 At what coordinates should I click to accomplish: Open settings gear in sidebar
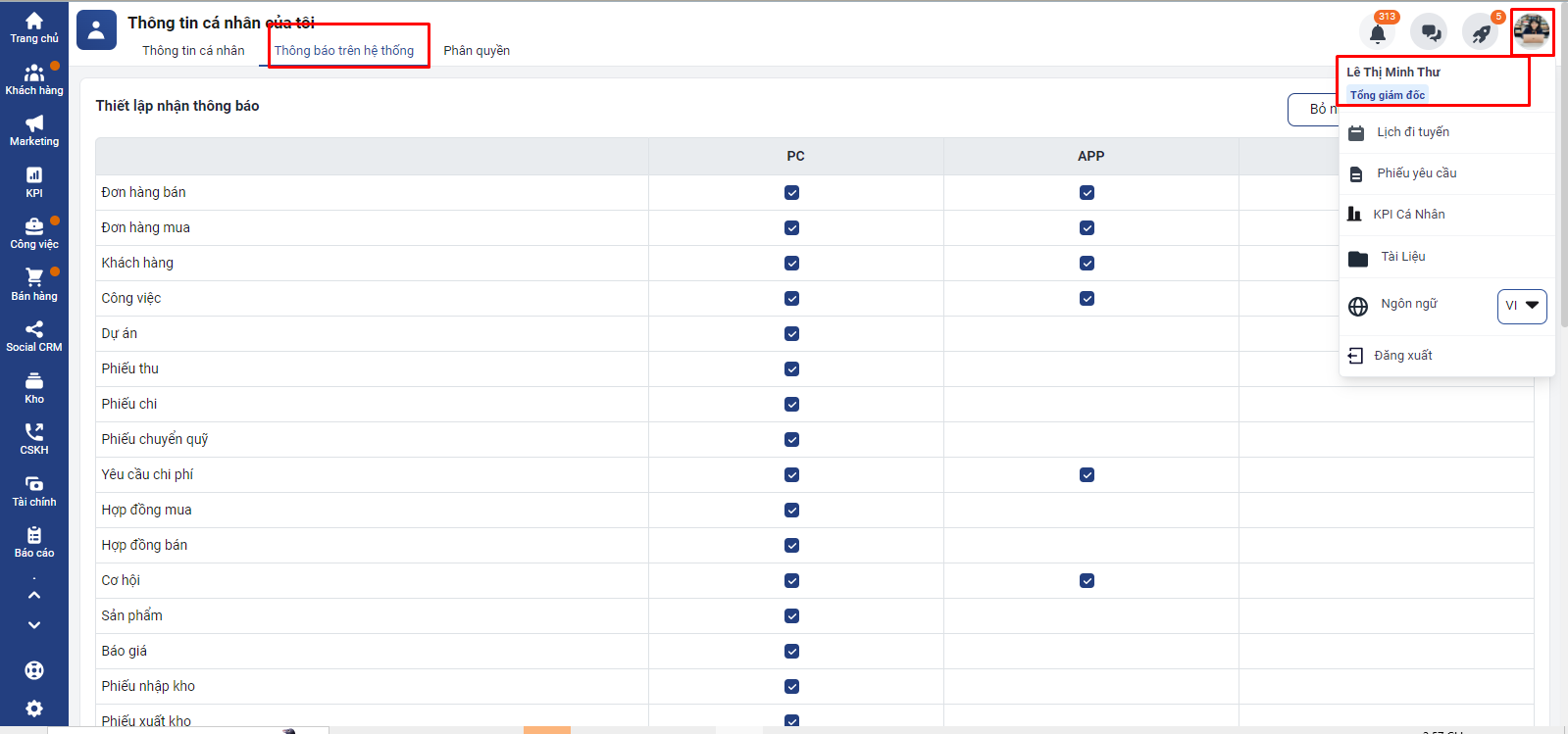pos(34,709)
